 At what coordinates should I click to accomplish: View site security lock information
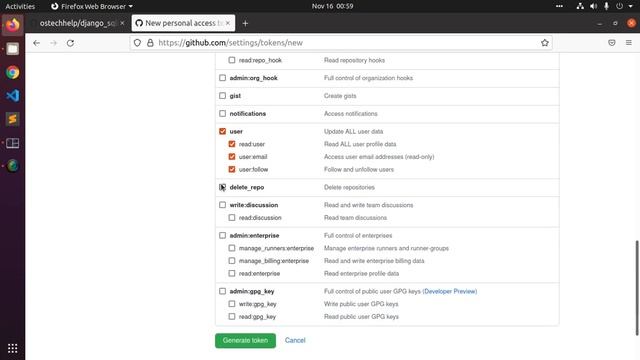tap(150, 43)
